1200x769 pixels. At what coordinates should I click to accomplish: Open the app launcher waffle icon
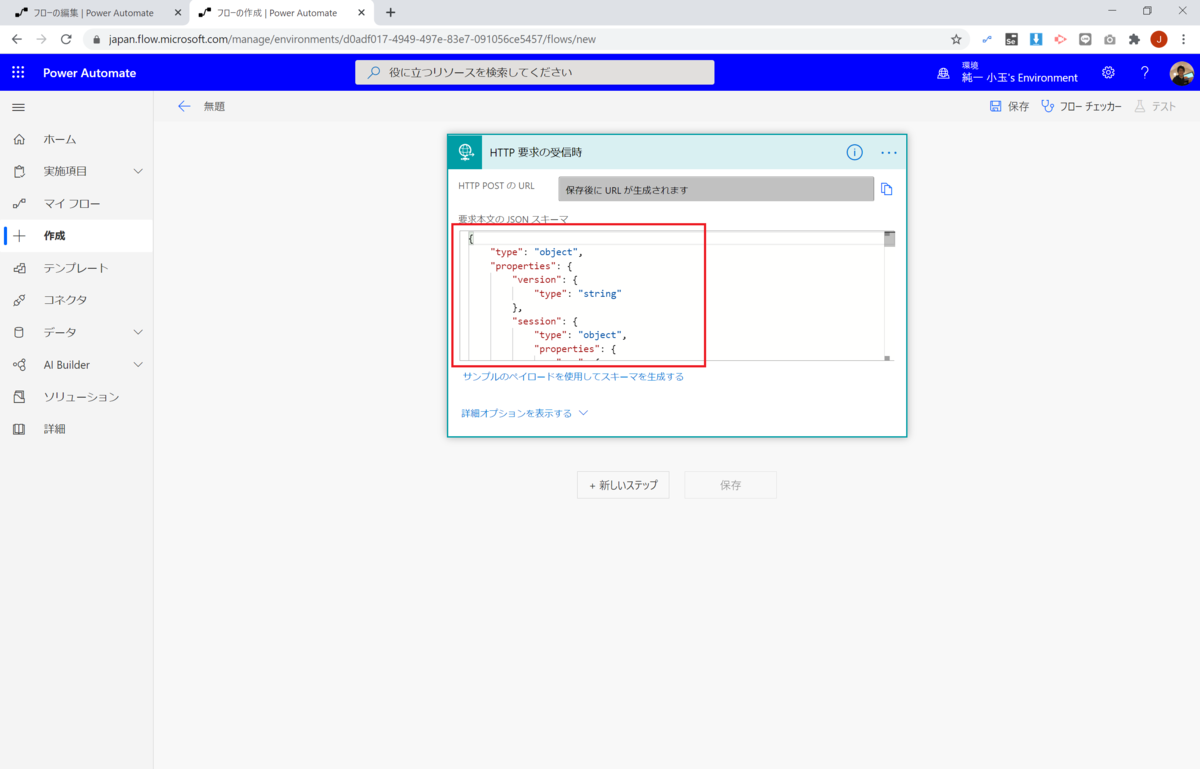click(x=18, y=72)
